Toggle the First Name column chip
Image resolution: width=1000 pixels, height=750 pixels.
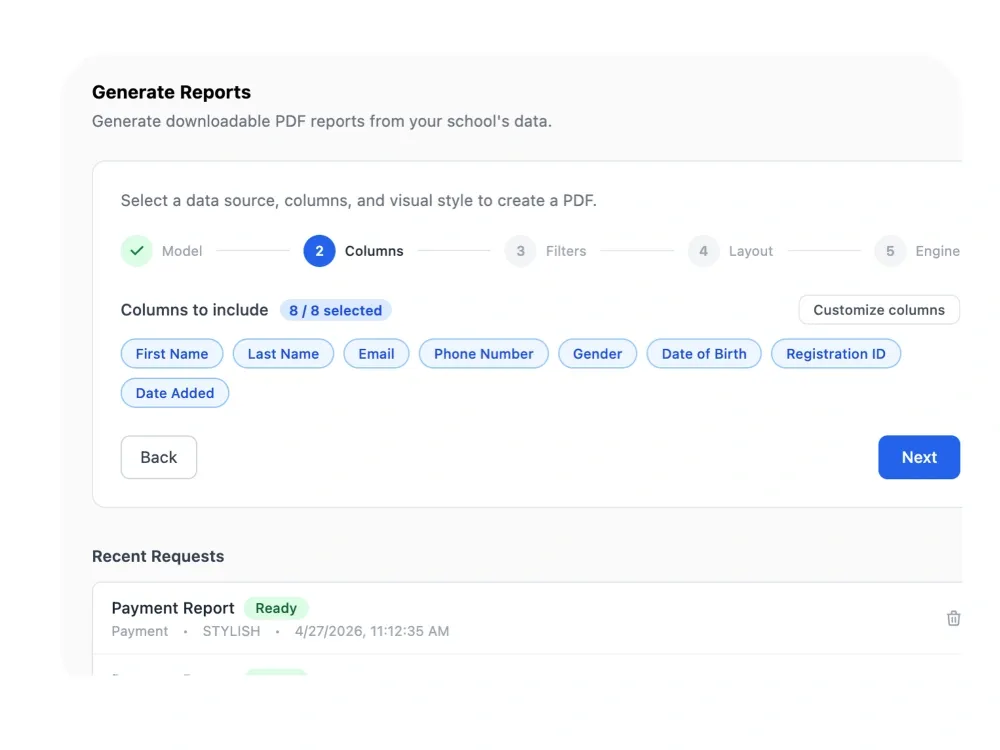[x=172, y=353]
